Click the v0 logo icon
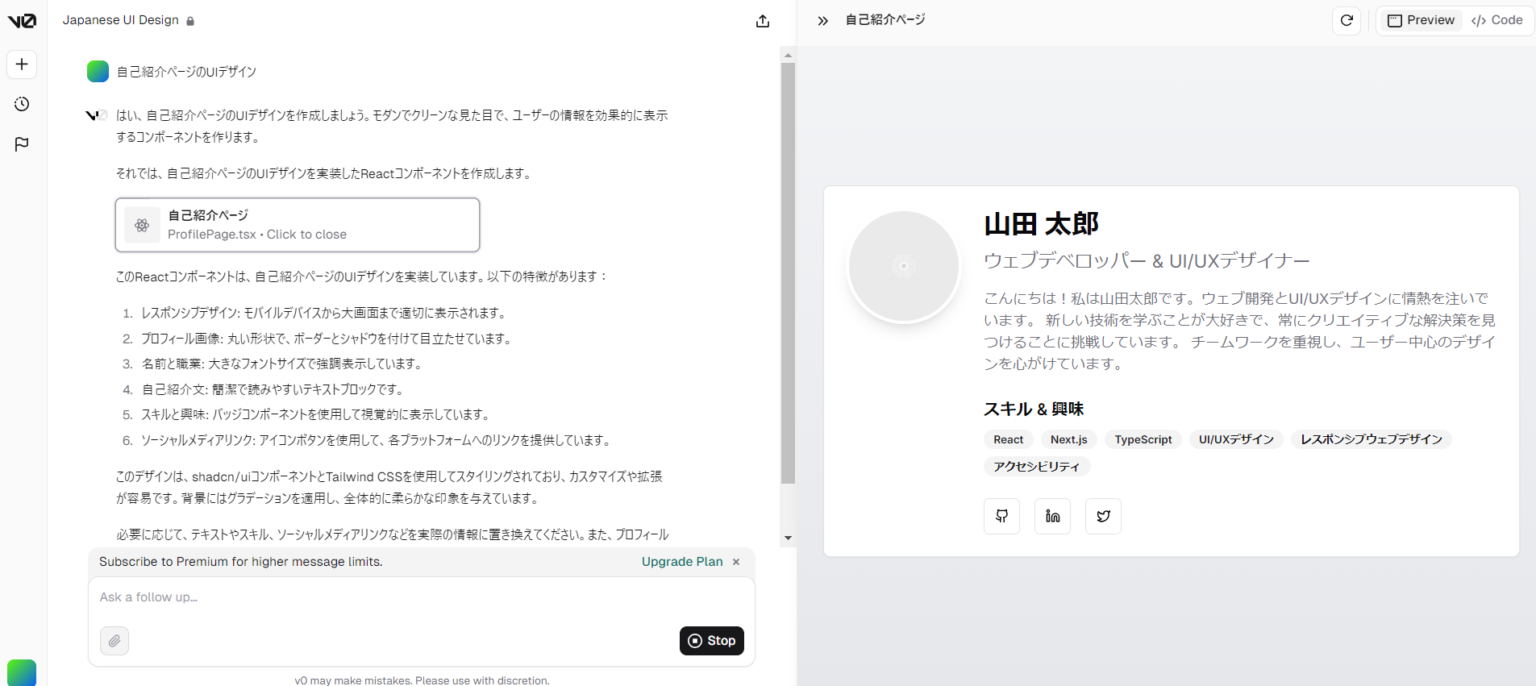The height and width of the screenshot is (686, 1536). click(x=22, y=21)
